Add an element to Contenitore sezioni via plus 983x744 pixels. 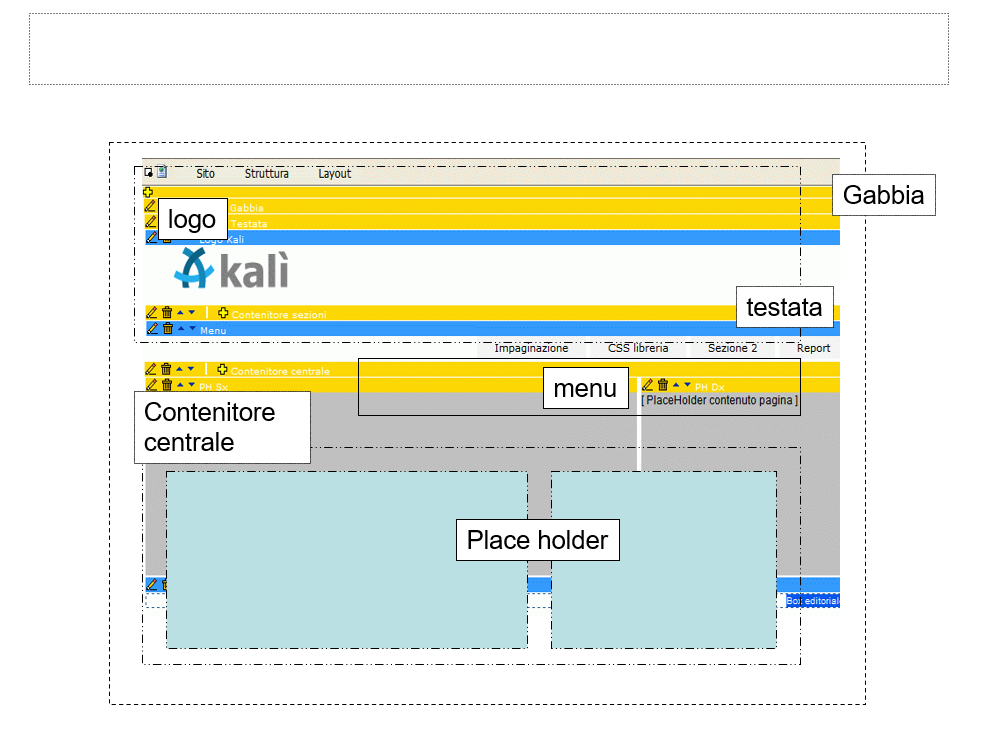(223, 313)
